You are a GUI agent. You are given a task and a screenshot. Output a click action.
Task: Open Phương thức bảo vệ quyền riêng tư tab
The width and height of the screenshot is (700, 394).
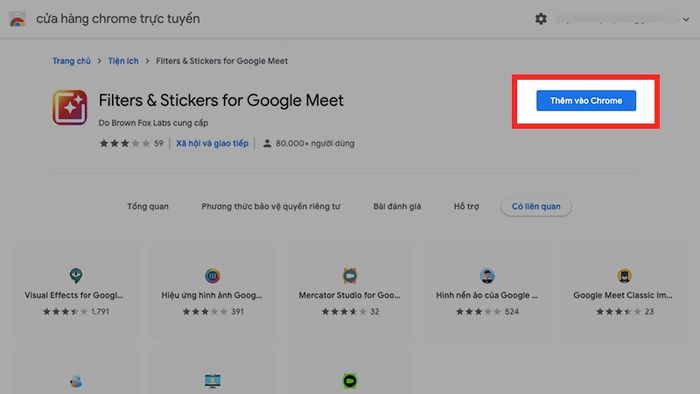coord(271,206)
